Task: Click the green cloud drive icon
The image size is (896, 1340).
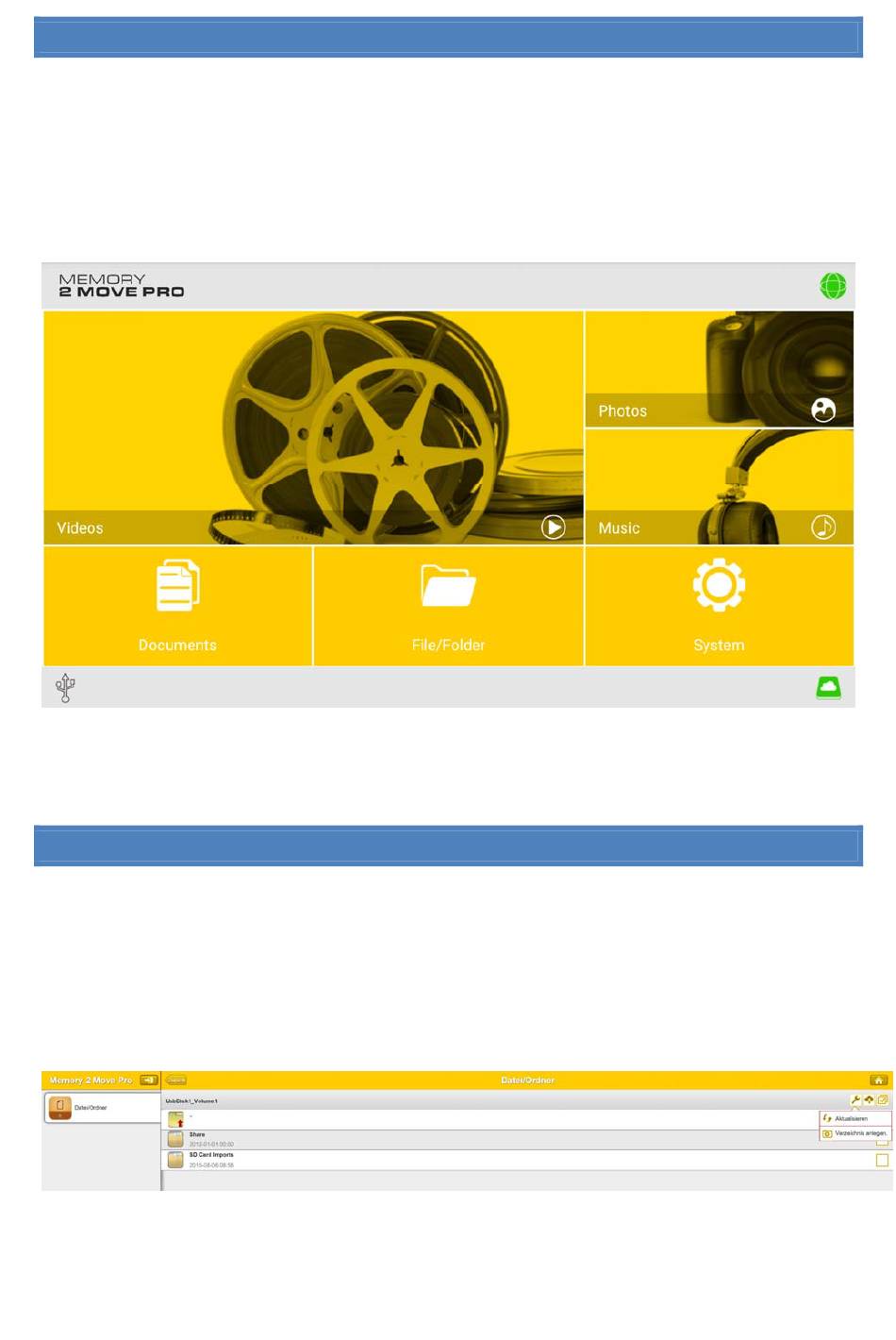Action: pyautogui.click(x=828, y=688)
